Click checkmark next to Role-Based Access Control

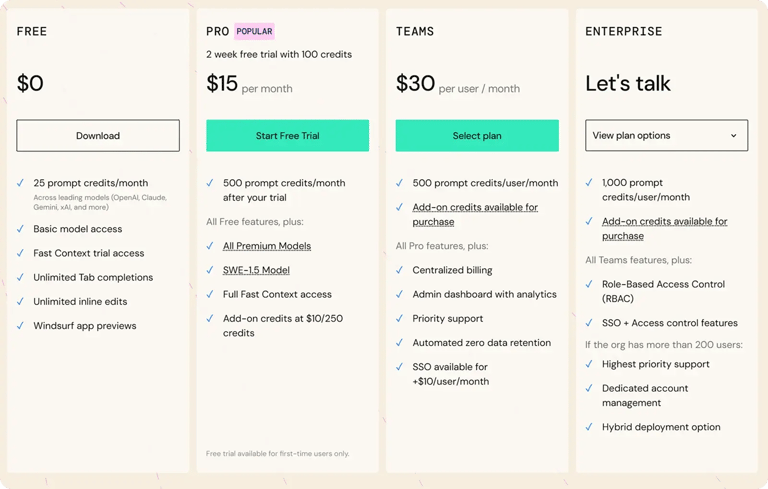click(x=590, y=284)
